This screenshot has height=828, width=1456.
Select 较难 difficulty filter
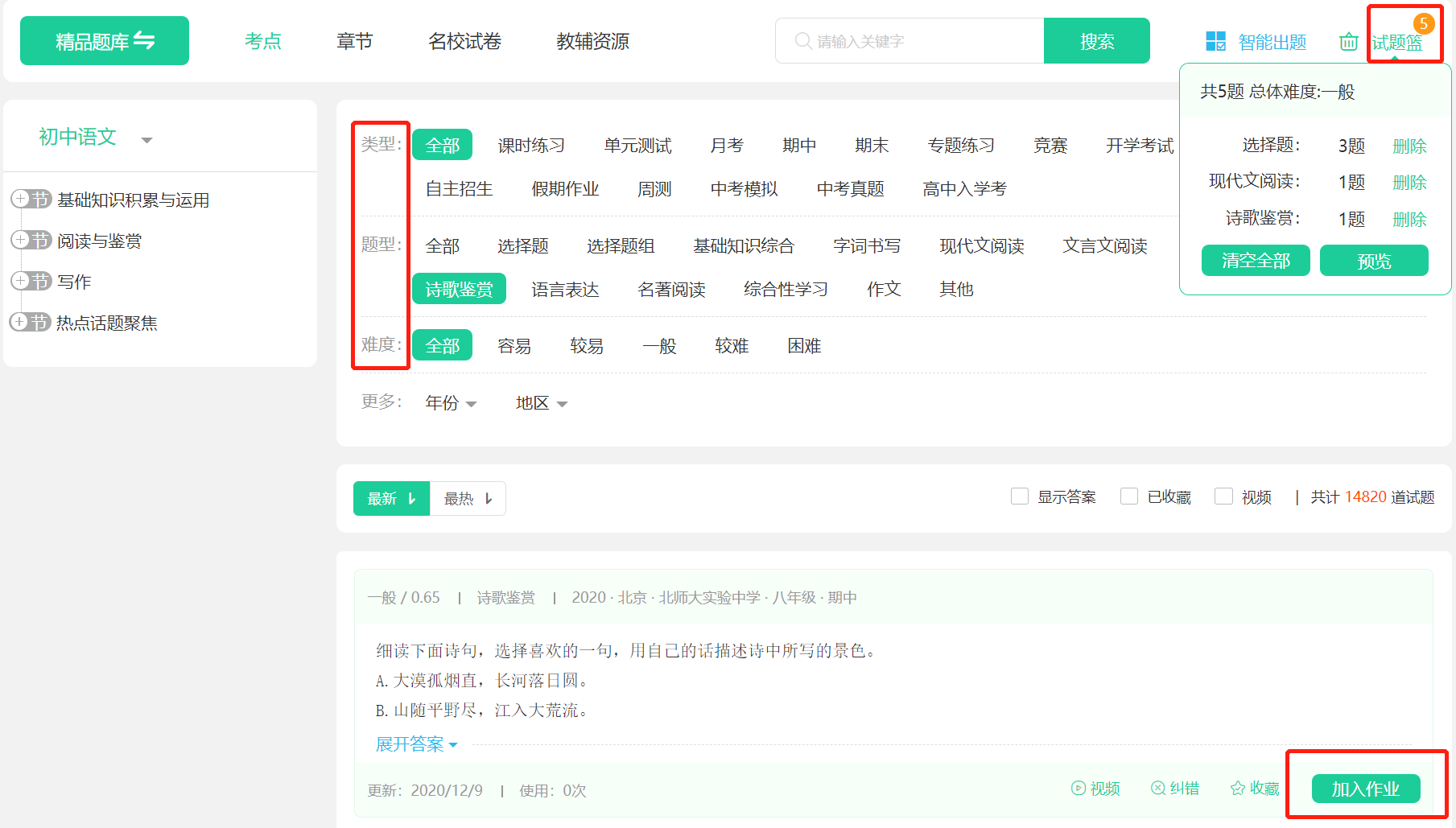tap(731, 346)
